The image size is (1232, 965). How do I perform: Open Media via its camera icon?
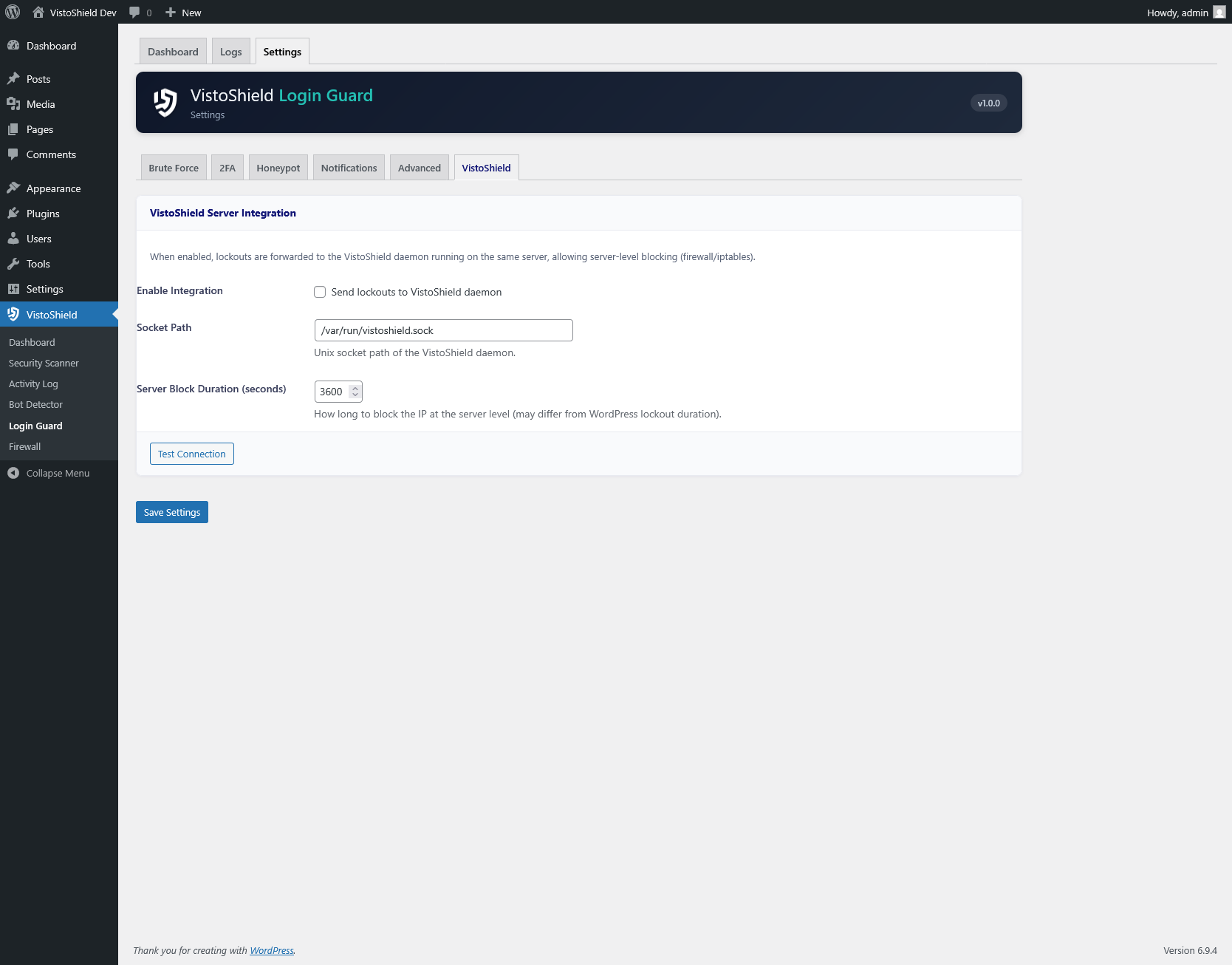pos(14,104)
